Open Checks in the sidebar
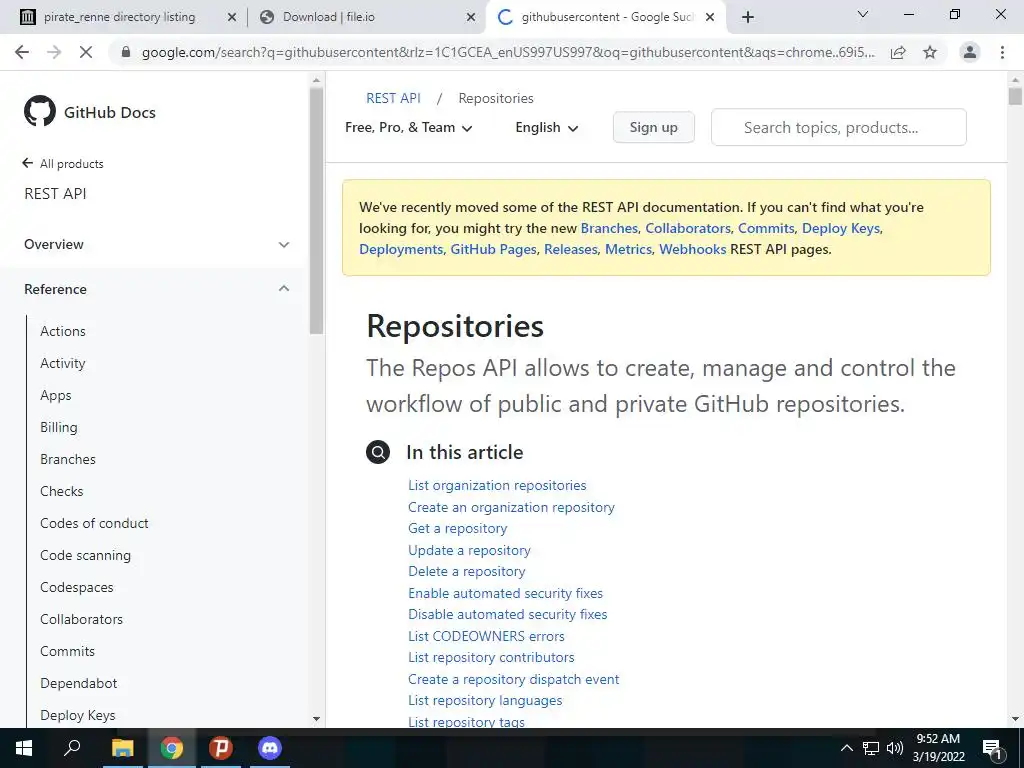The height and width of the screenshot is (768, 1024). coord(61,491)
